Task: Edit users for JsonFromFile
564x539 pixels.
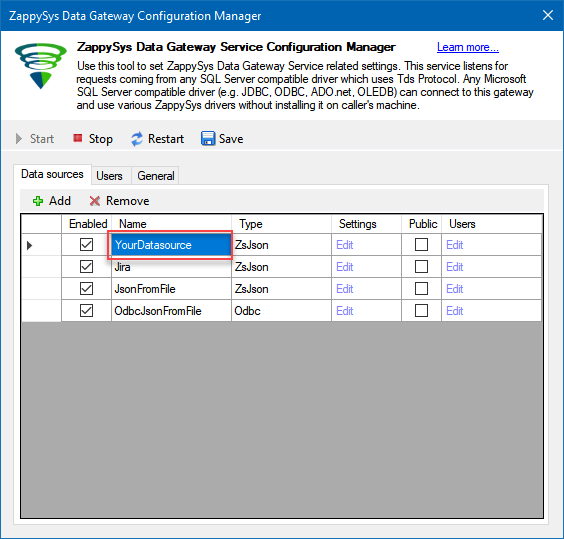Action: [455, 289]
